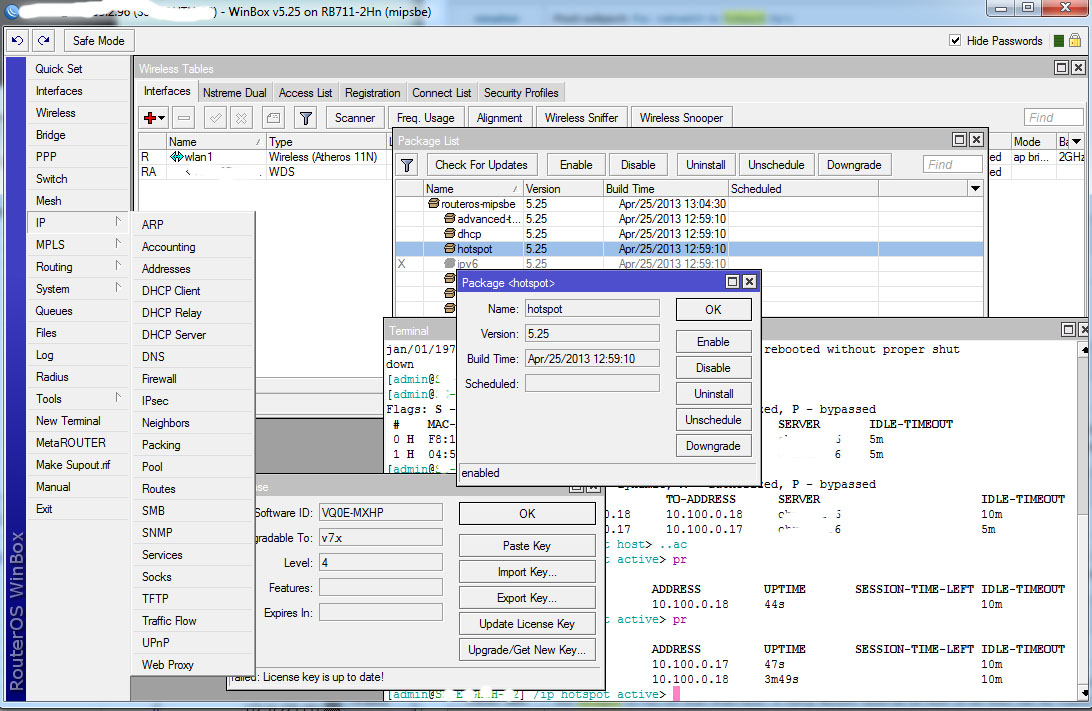Click Unschedule in Package List toolbar
The image size is (1092, 711).
tap(776, 165)
